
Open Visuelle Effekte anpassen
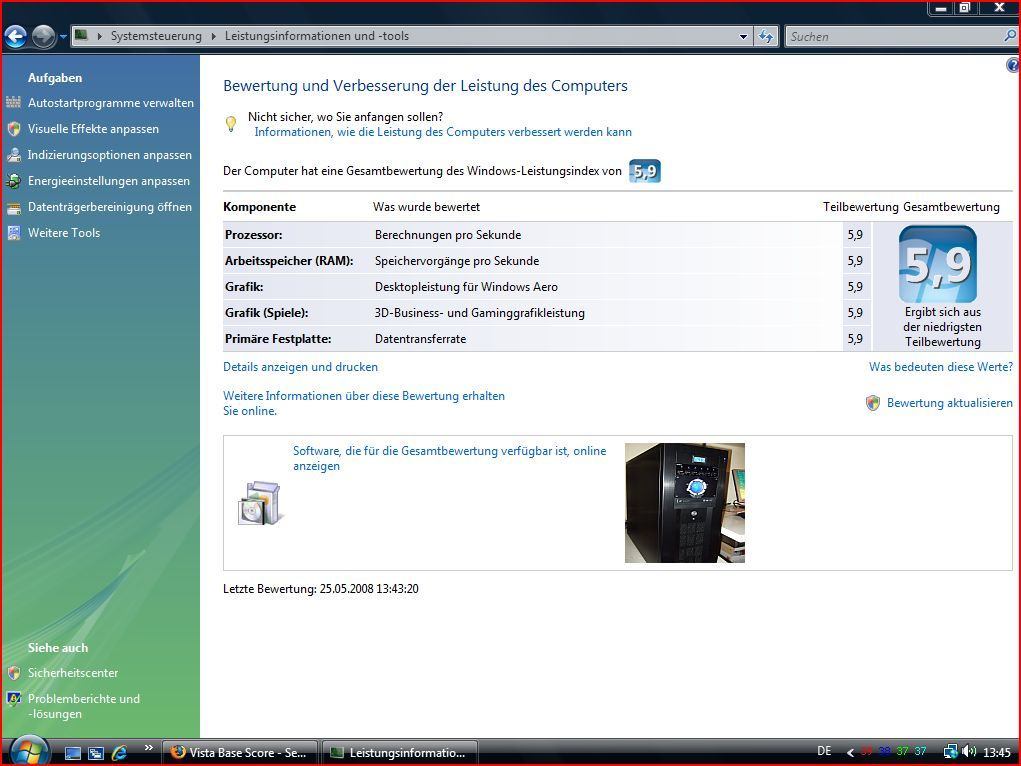(x=93, y=129)
